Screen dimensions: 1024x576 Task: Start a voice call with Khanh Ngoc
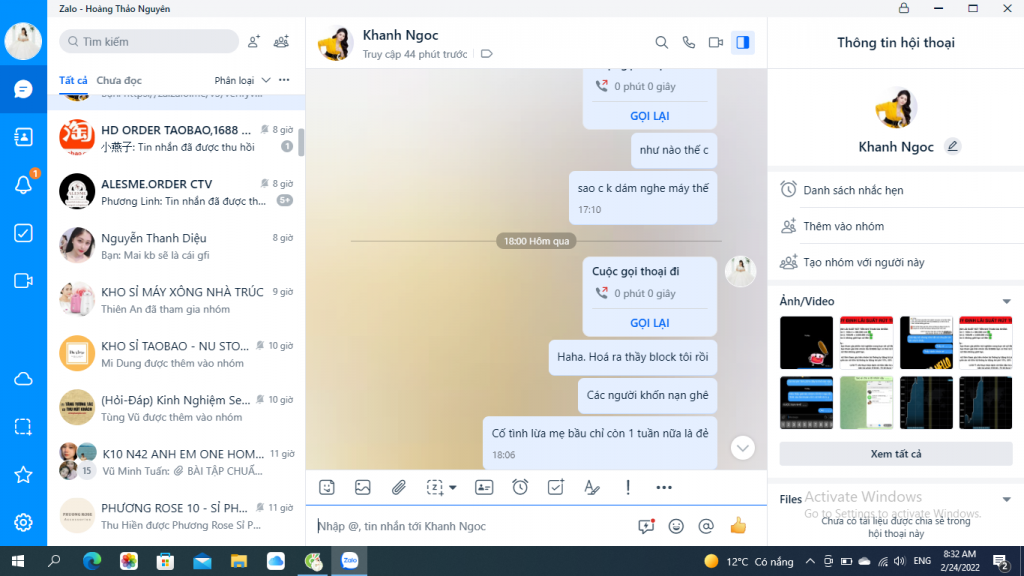688,42
